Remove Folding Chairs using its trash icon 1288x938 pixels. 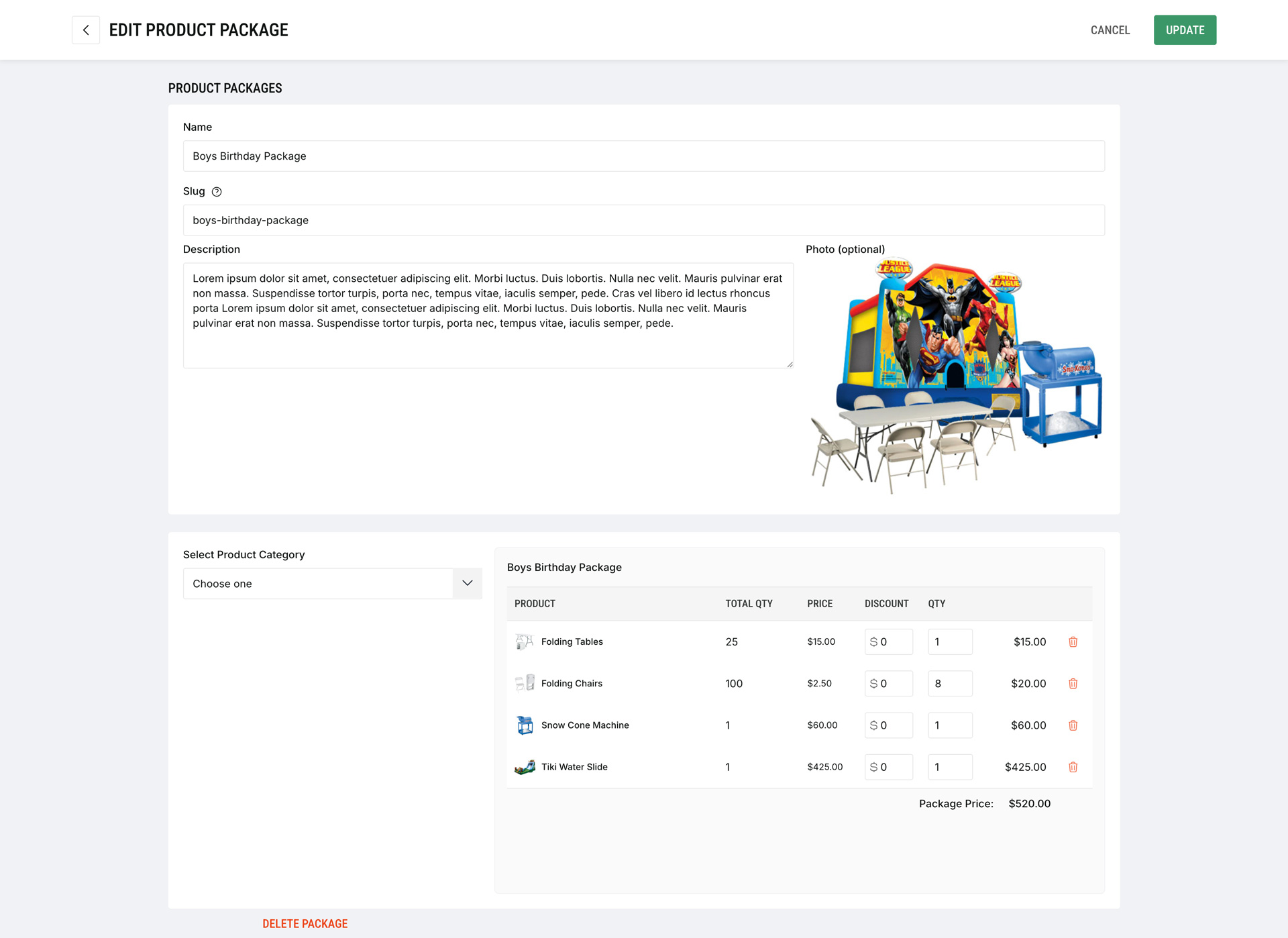(1073, 683)
